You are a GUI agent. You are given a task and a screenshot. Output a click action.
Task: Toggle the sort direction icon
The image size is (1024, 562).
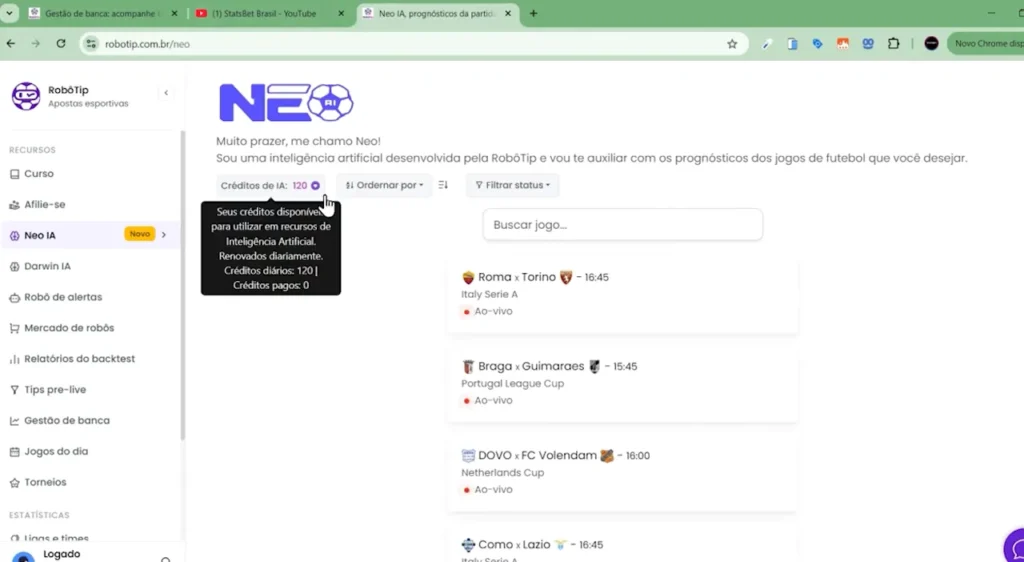point(443,185)
